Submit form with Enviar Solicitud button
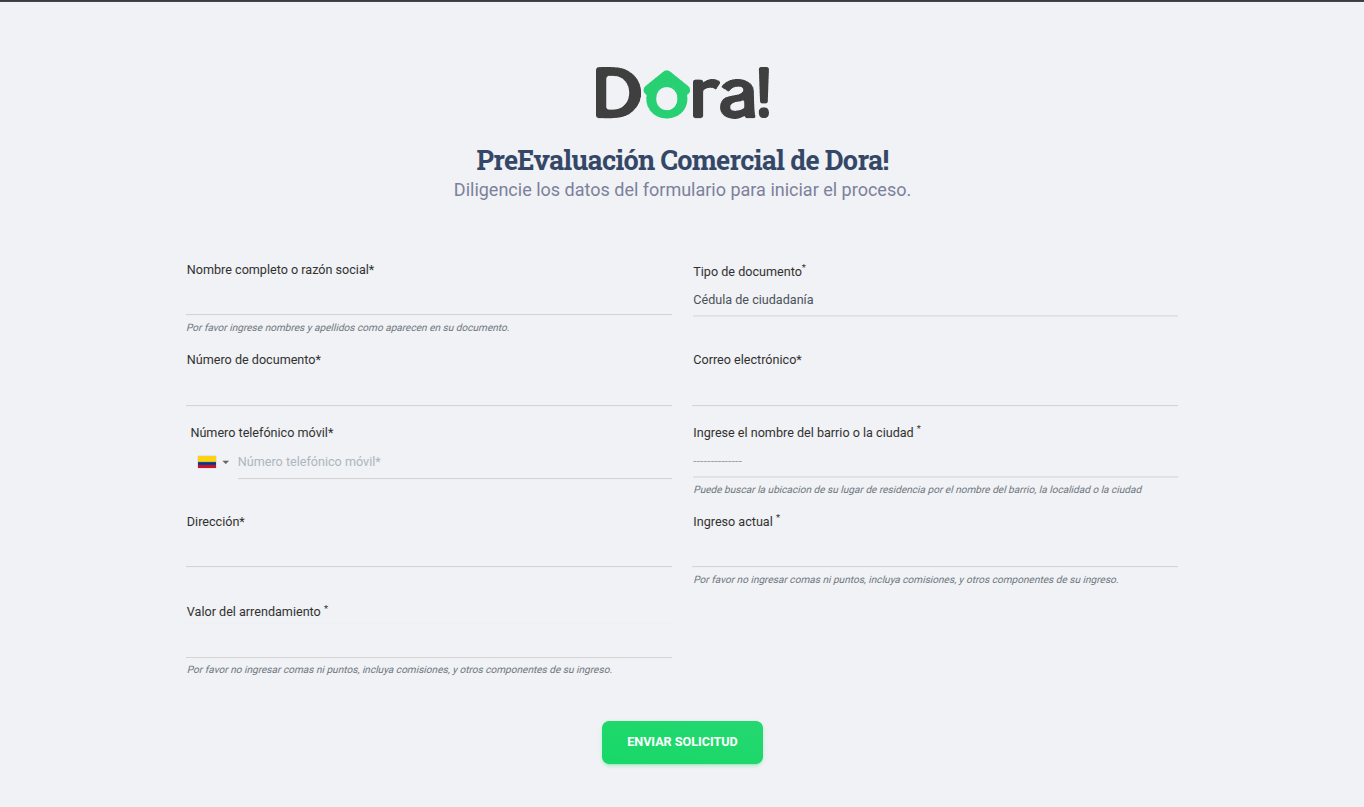This screenshot has height=807, width=1364. coord(682,742)
